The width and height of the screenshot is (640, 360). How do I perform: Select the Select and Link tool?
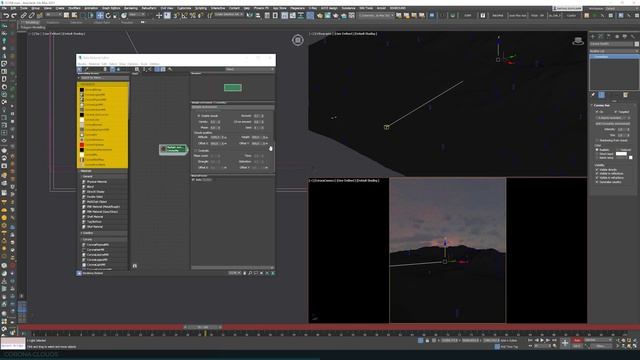(x=24, y=16)
